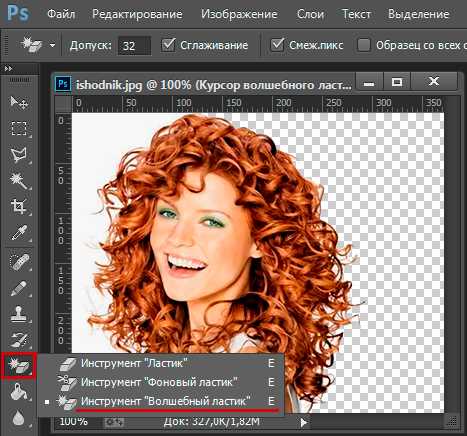This screenshot has height=436, width=467.
Task: Select the Move tool
Action: pos(19,103)
